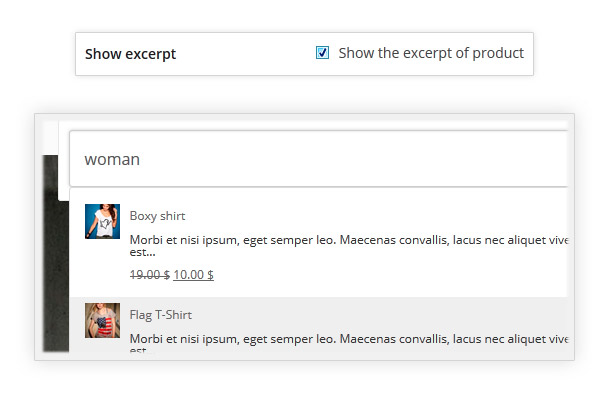Click the 'Boxy shirt' product title

coord(157,216)
